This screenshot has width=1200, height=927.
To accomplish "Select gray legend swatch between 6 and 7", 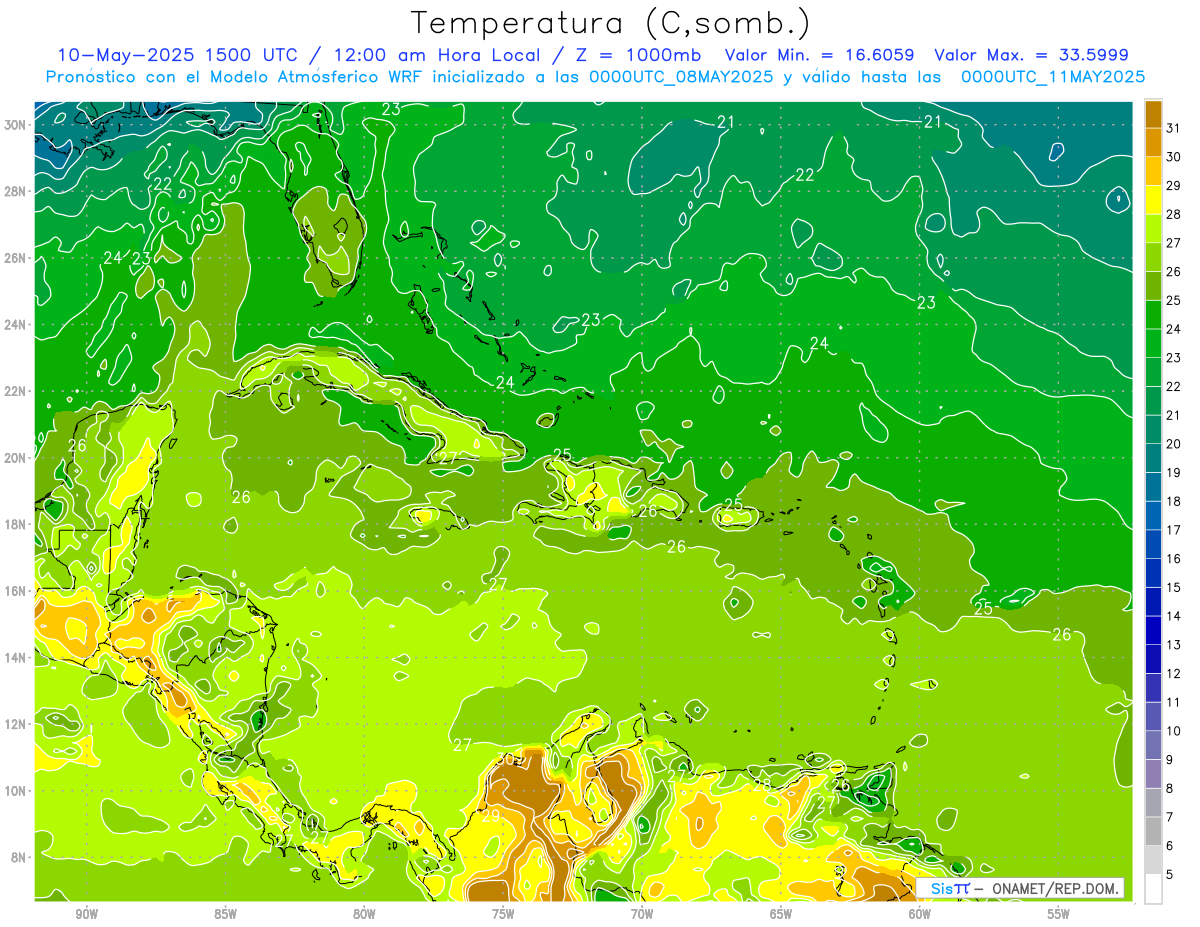I will [1153, 831].
